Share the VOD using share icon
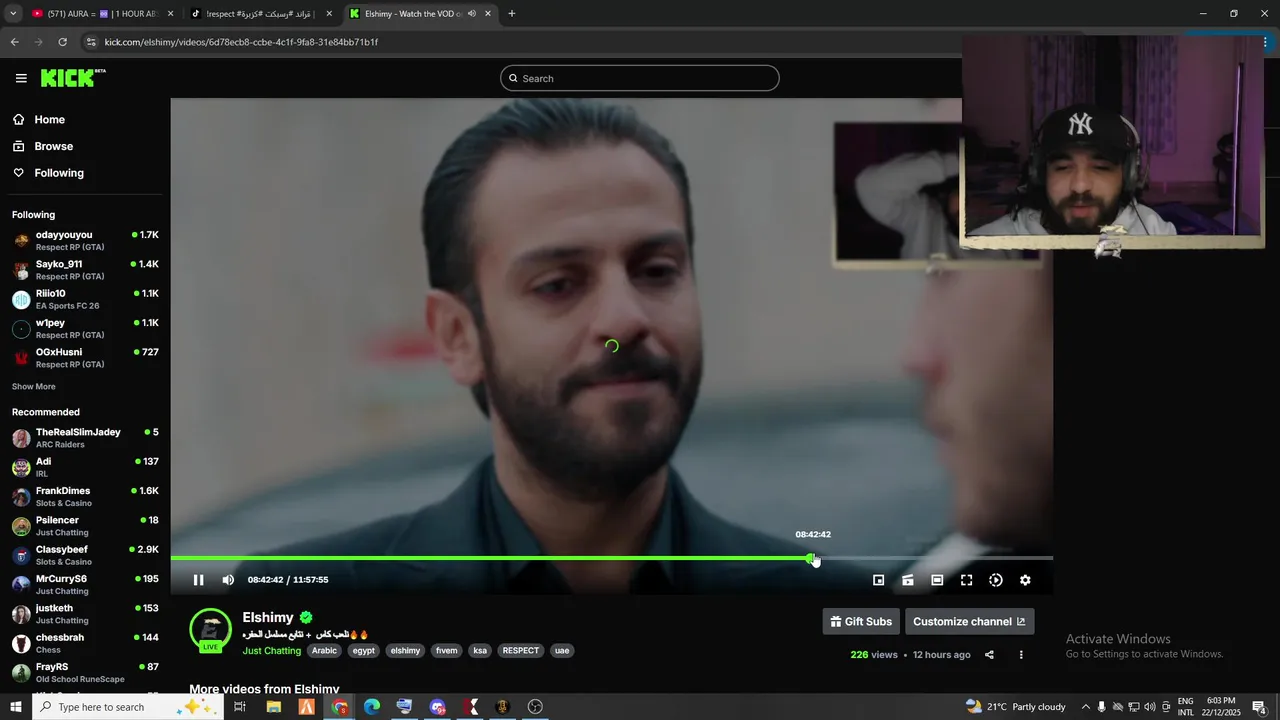Viewport: 1280px width, 720px height. (x=989, y=655)
